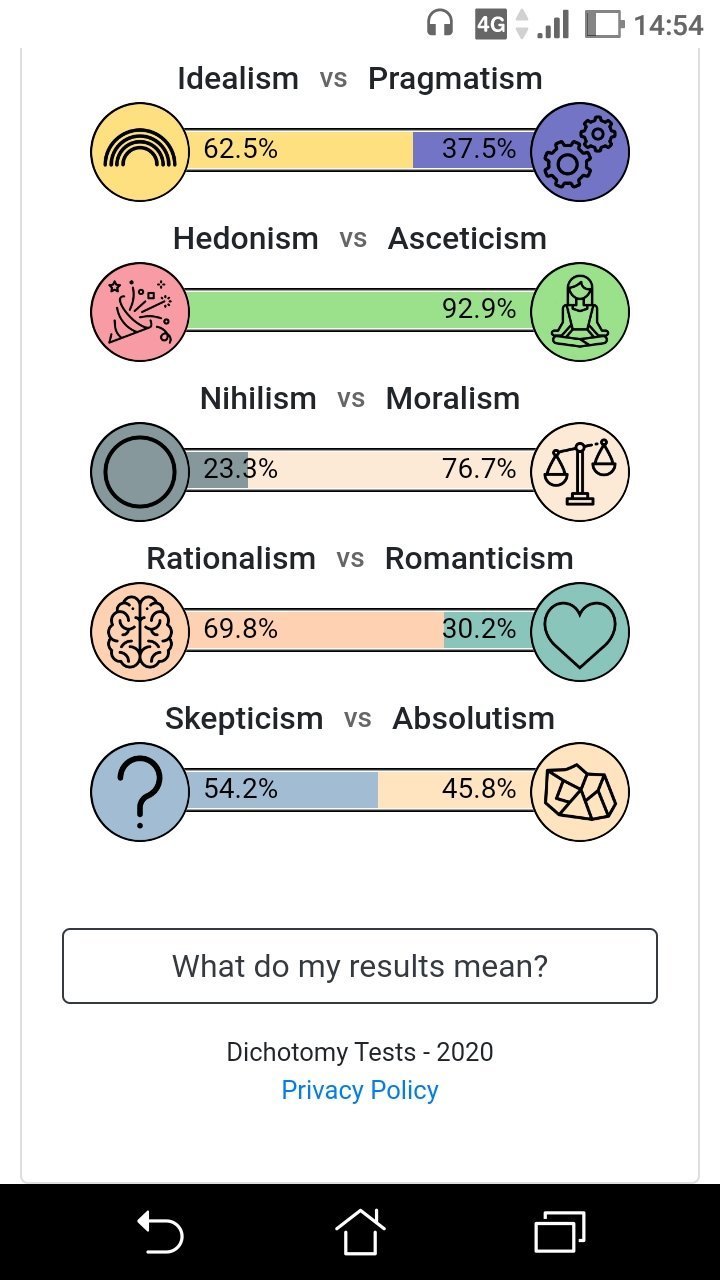Image resolution: width=720 pixels, height=1280 pixels.
Task: Tap the Absolutism rock icon
Action: [x=580, y=791]
